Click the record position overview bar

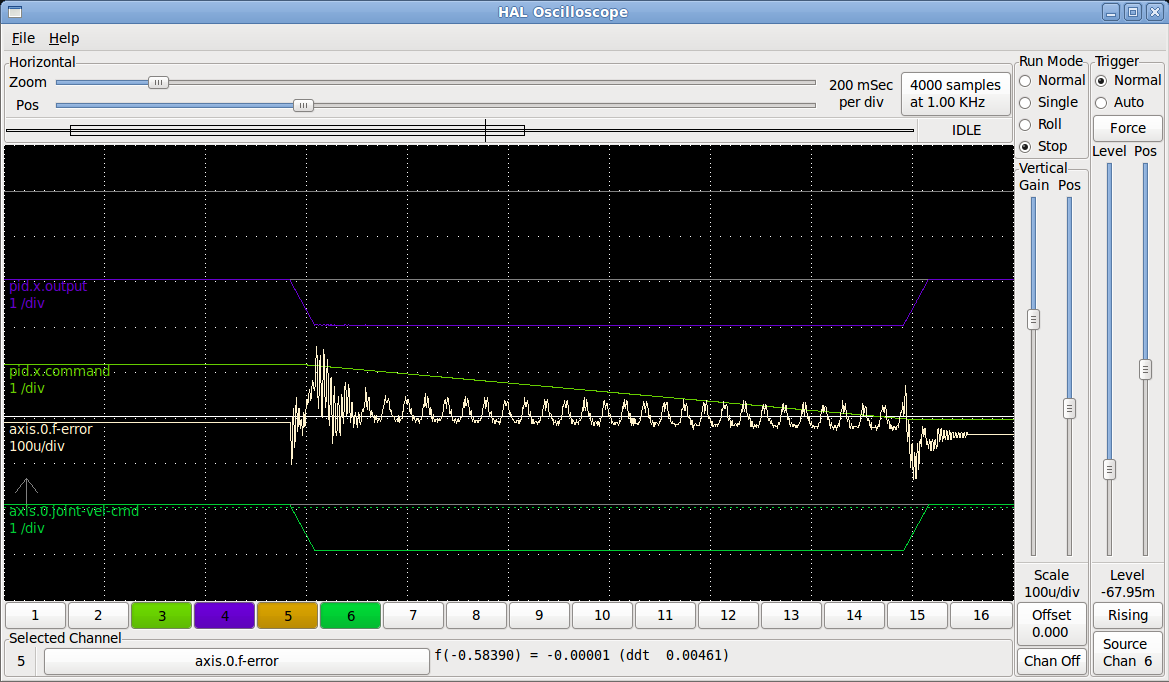460,130
